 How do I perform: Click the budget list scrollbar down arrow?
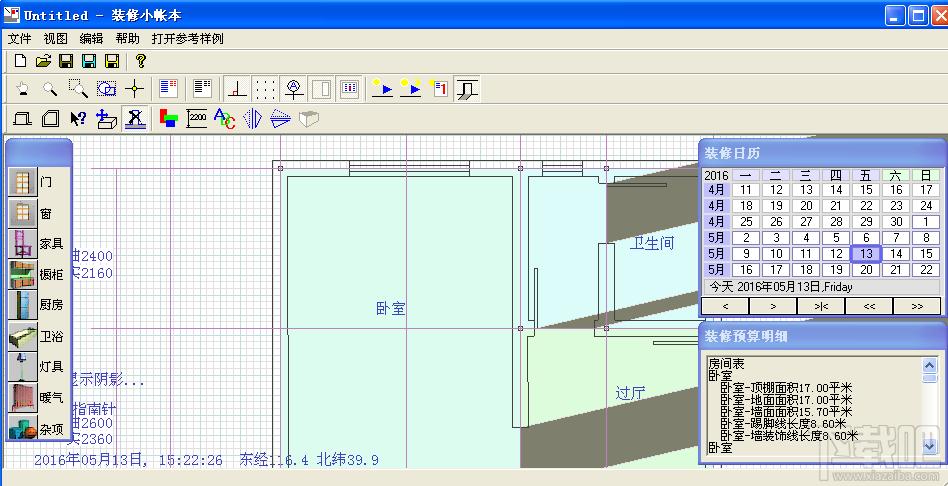929,446
